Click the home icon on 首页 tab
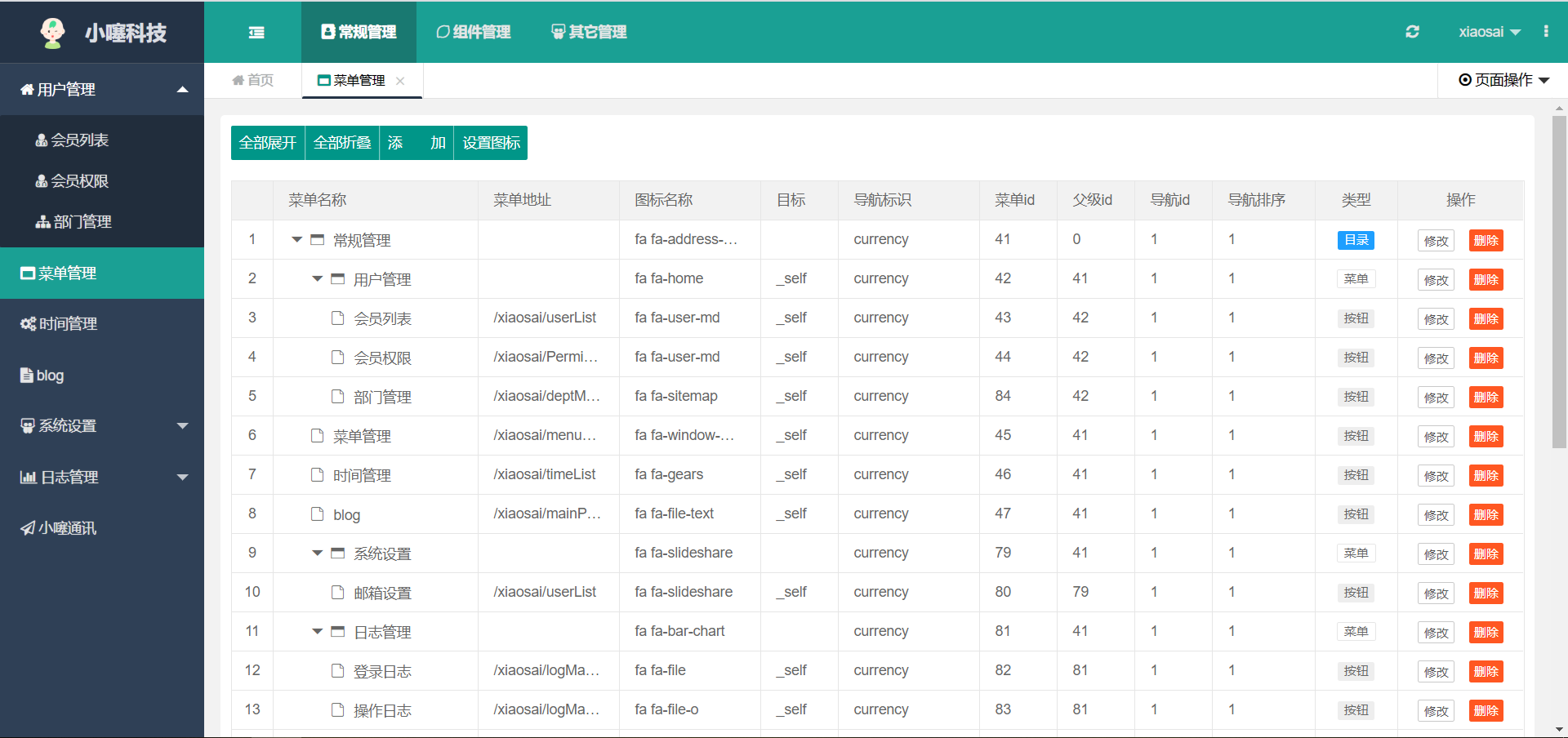The width and height of the screenshot is (1568, 738). (x=239, y=80)
